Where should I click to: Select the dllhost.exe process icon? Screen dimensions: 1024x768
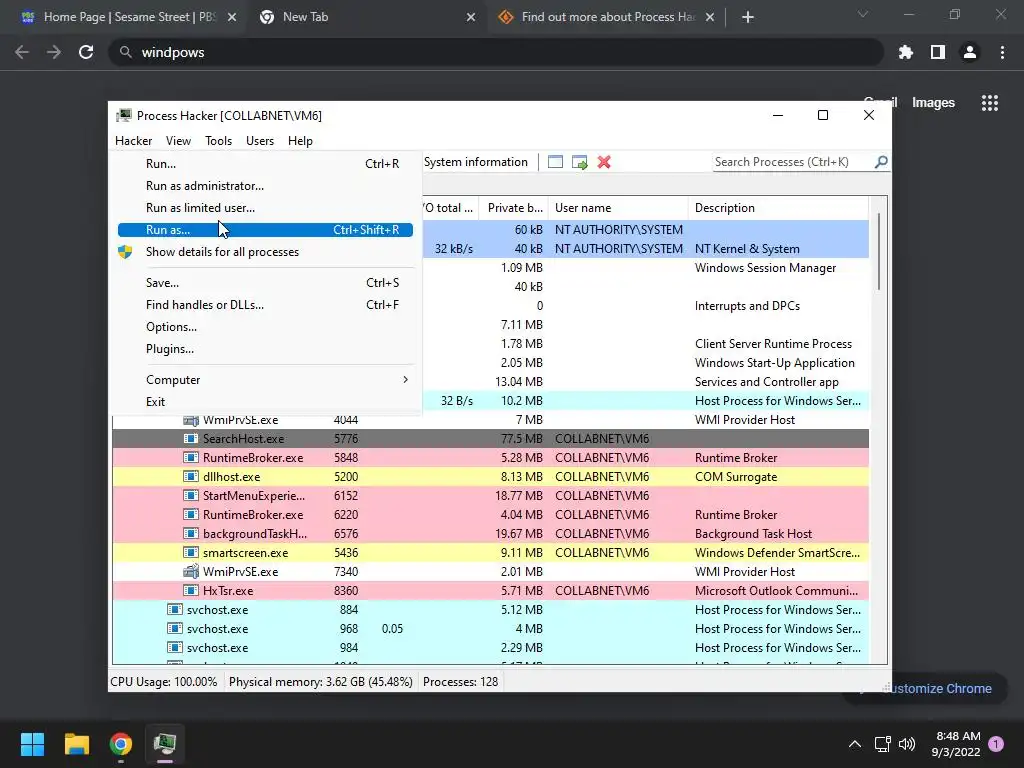(191, 477)
